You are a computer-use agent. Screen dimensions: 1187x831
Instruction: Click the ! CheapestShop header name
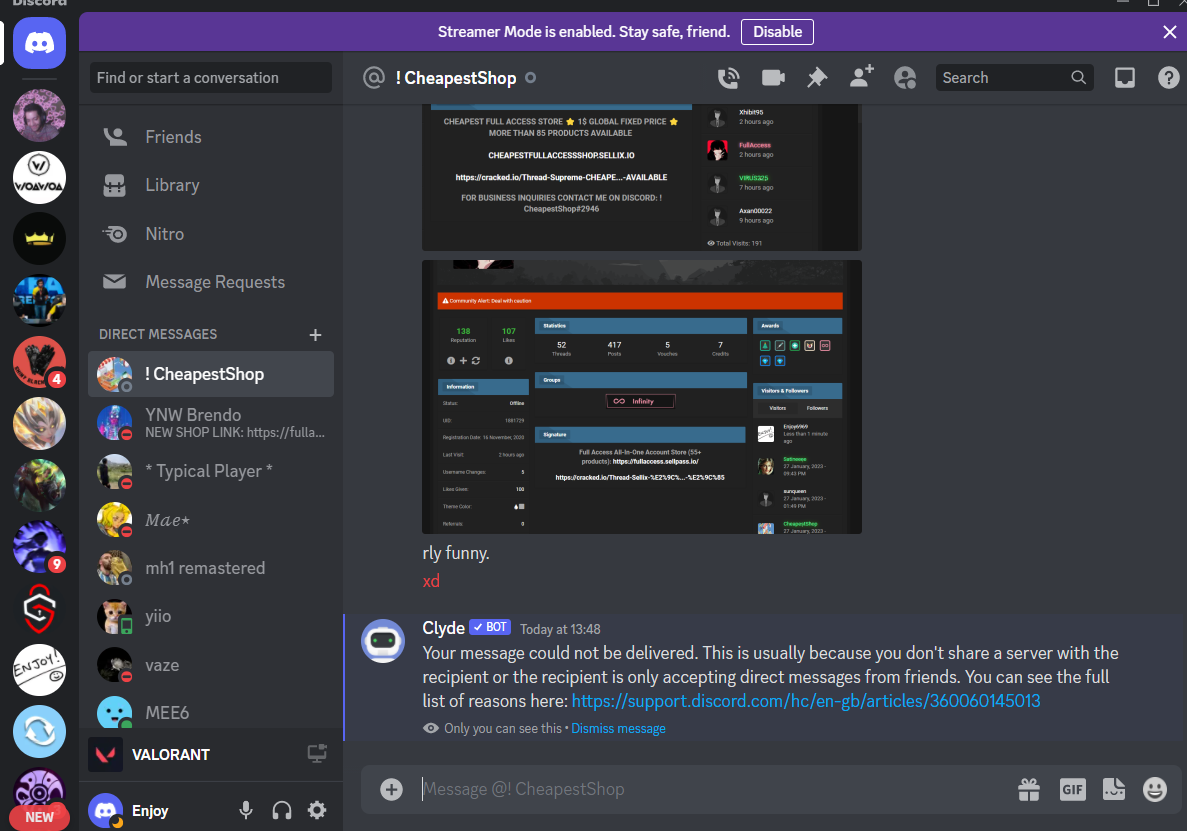coord(456,78)
